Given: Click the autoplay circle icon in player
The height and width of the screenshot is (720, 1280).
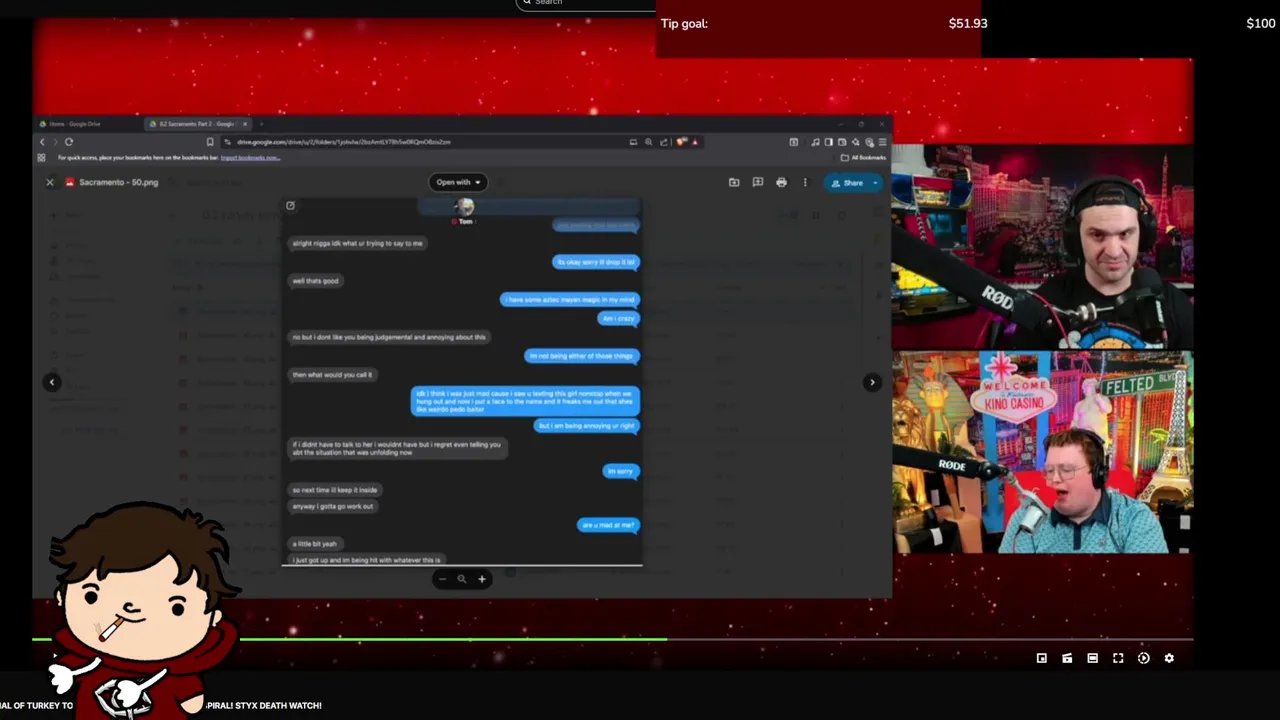Looking at the screenshot, I should point(1144,658).
